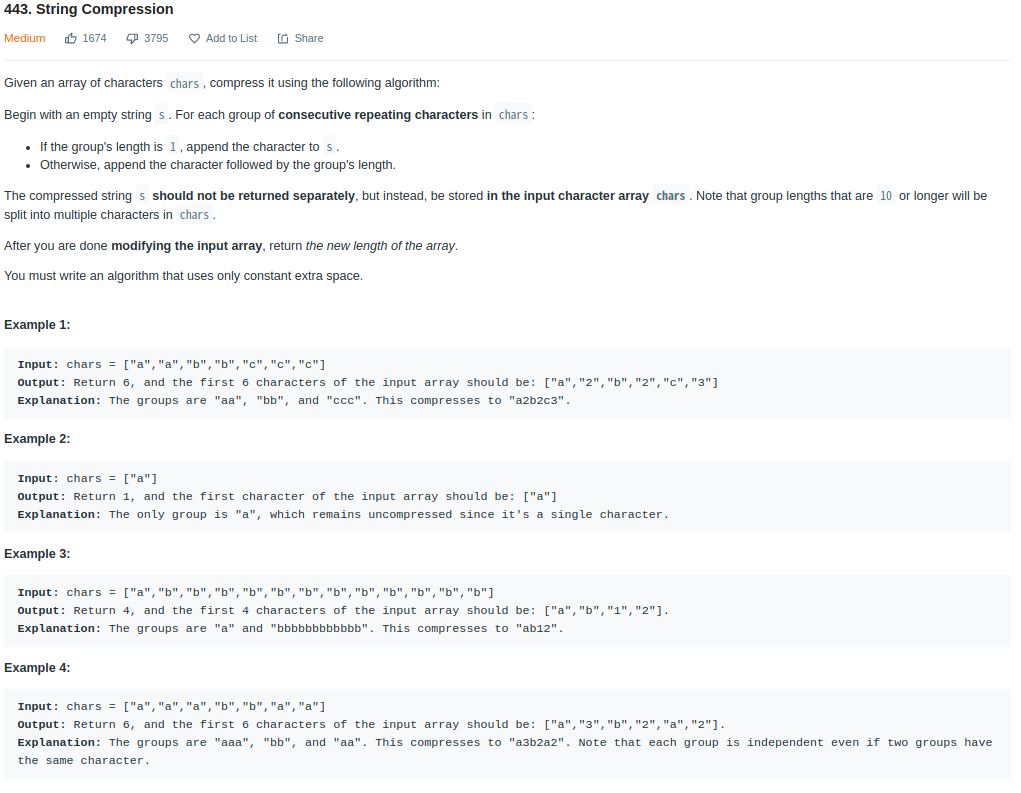Click the Example 4 heading
Viewport: 1021px width, 793px height.
point(37,667)
